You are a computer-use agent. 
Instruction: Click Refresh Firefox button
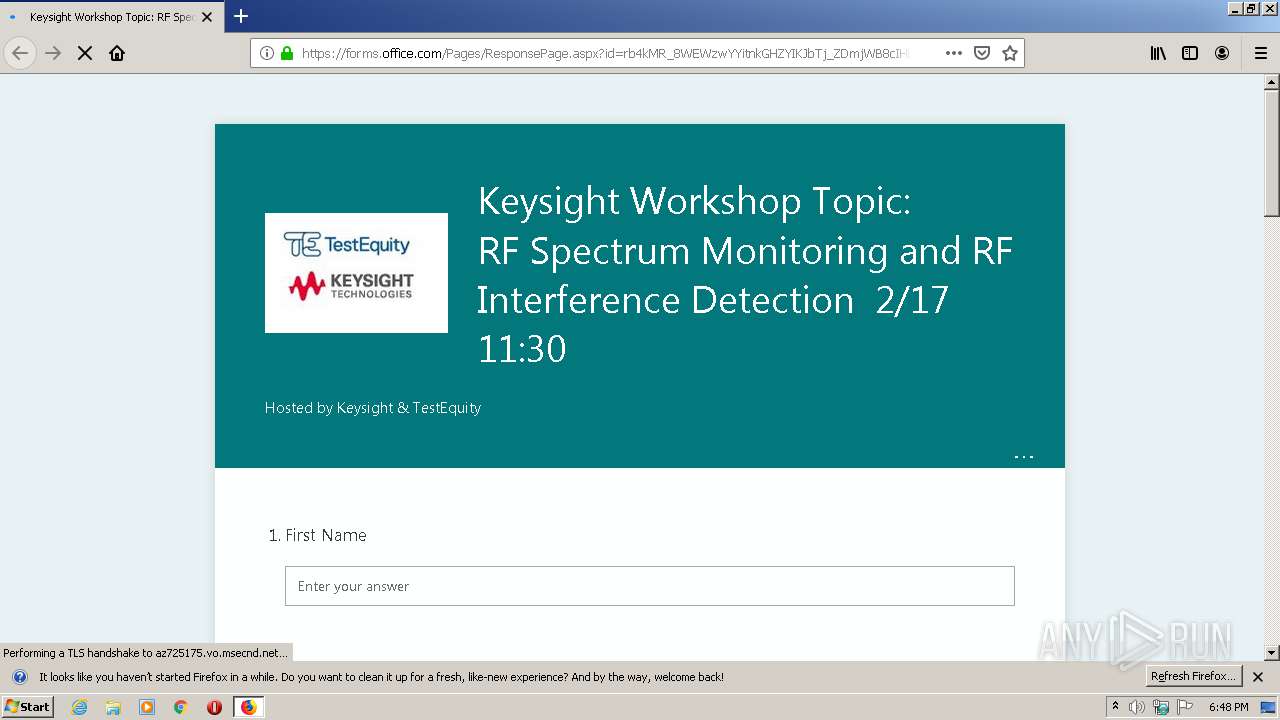(1194, 676)
